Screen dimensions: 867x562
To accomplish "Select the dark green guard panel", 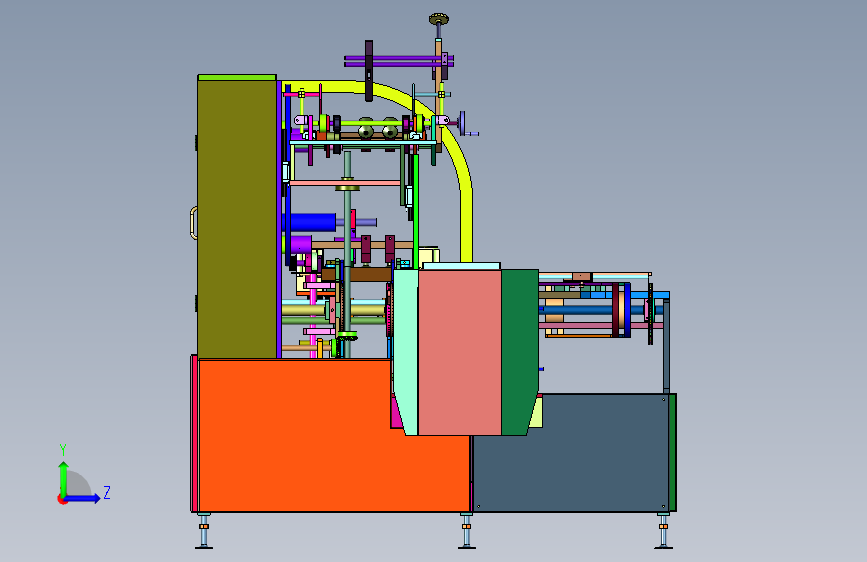I will pos(520,352).
